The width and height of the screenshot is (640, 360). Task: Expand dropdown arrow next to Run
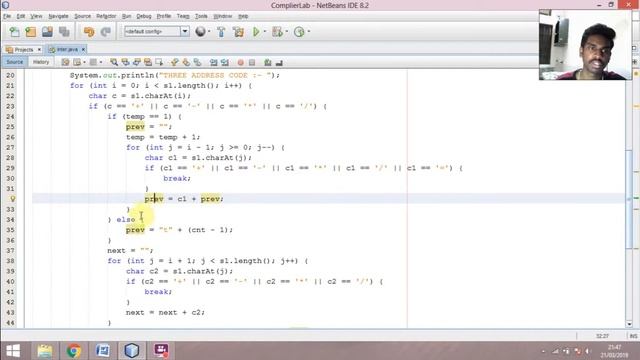tap(264, 31)
